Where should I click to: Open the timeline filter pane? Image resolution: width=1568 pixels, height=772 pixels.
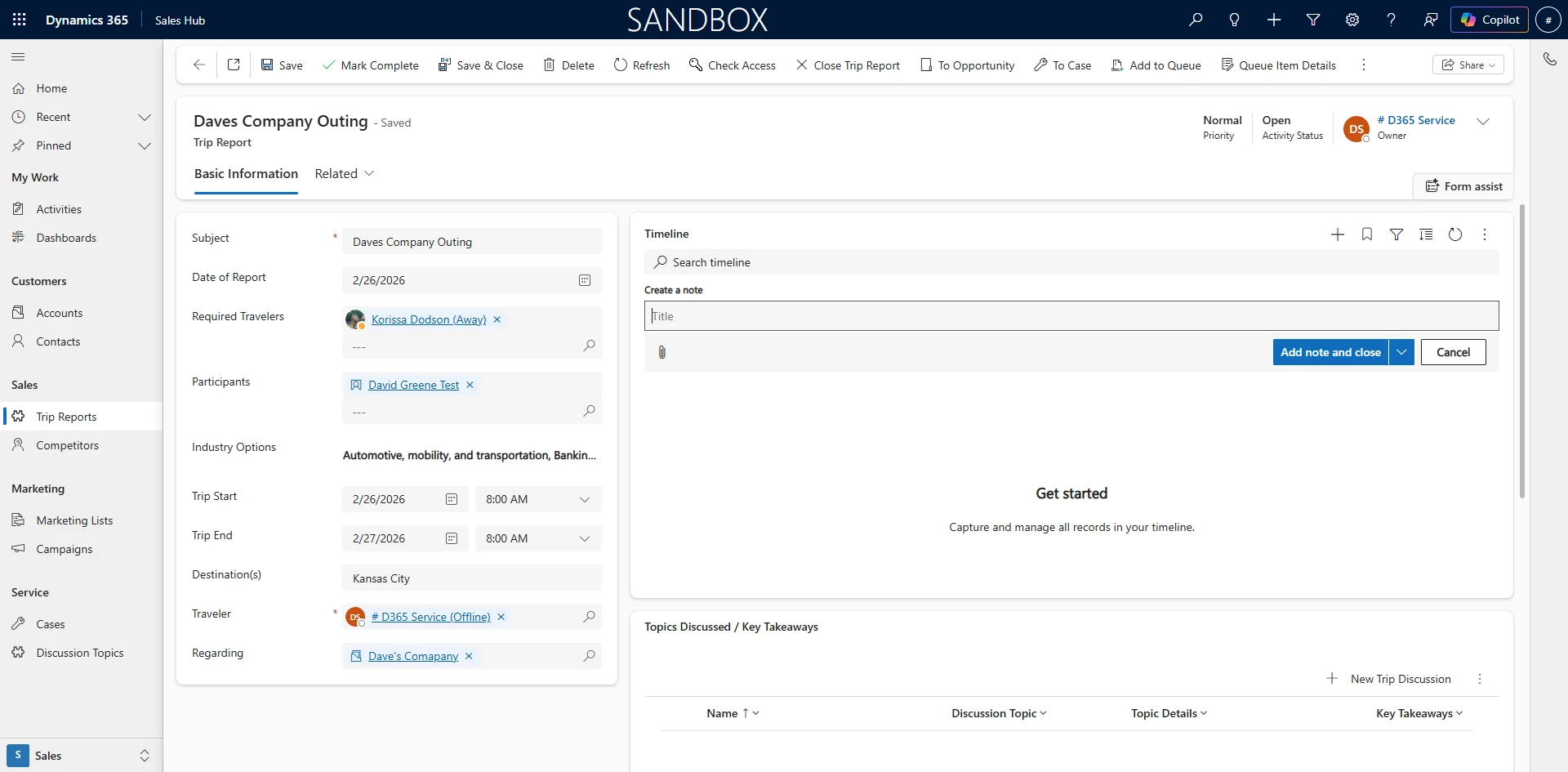(x=1396, y=234)
